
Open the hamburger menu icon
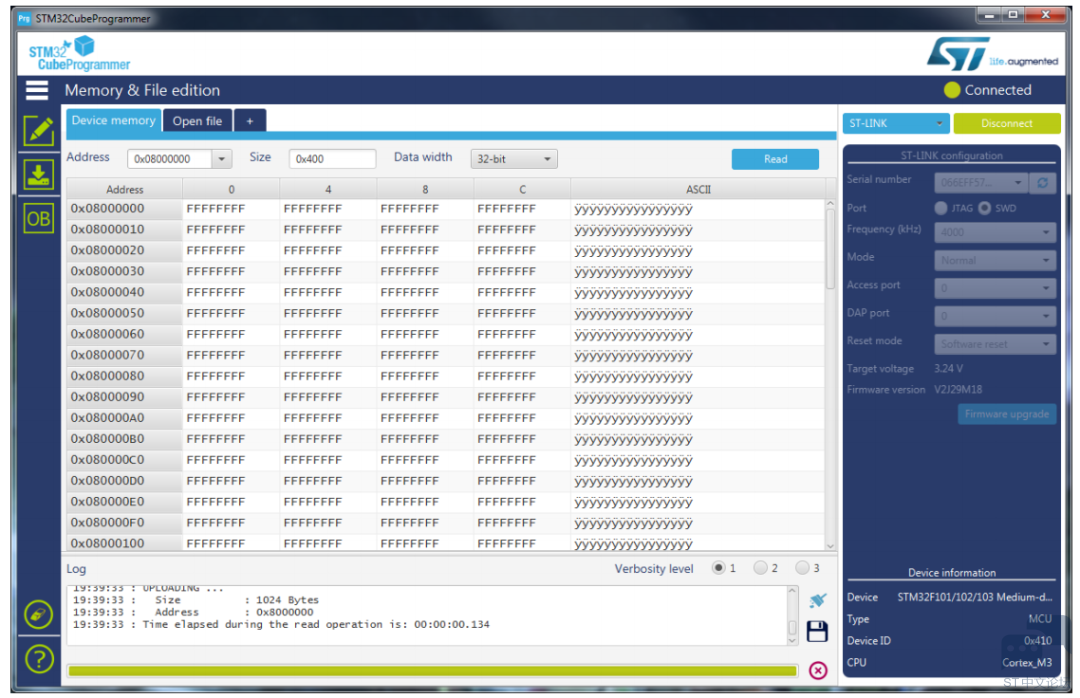coord(37,90)
